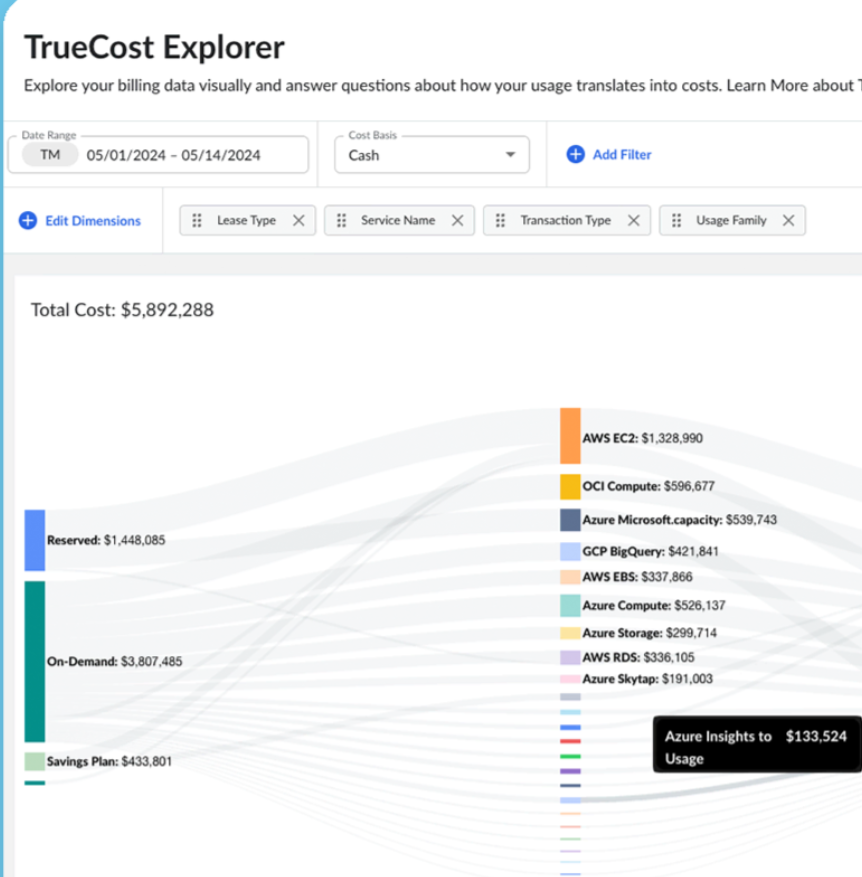Click the 'On-Demand: $3,807,485' label

pyautogui.click(x=115, y=662)
